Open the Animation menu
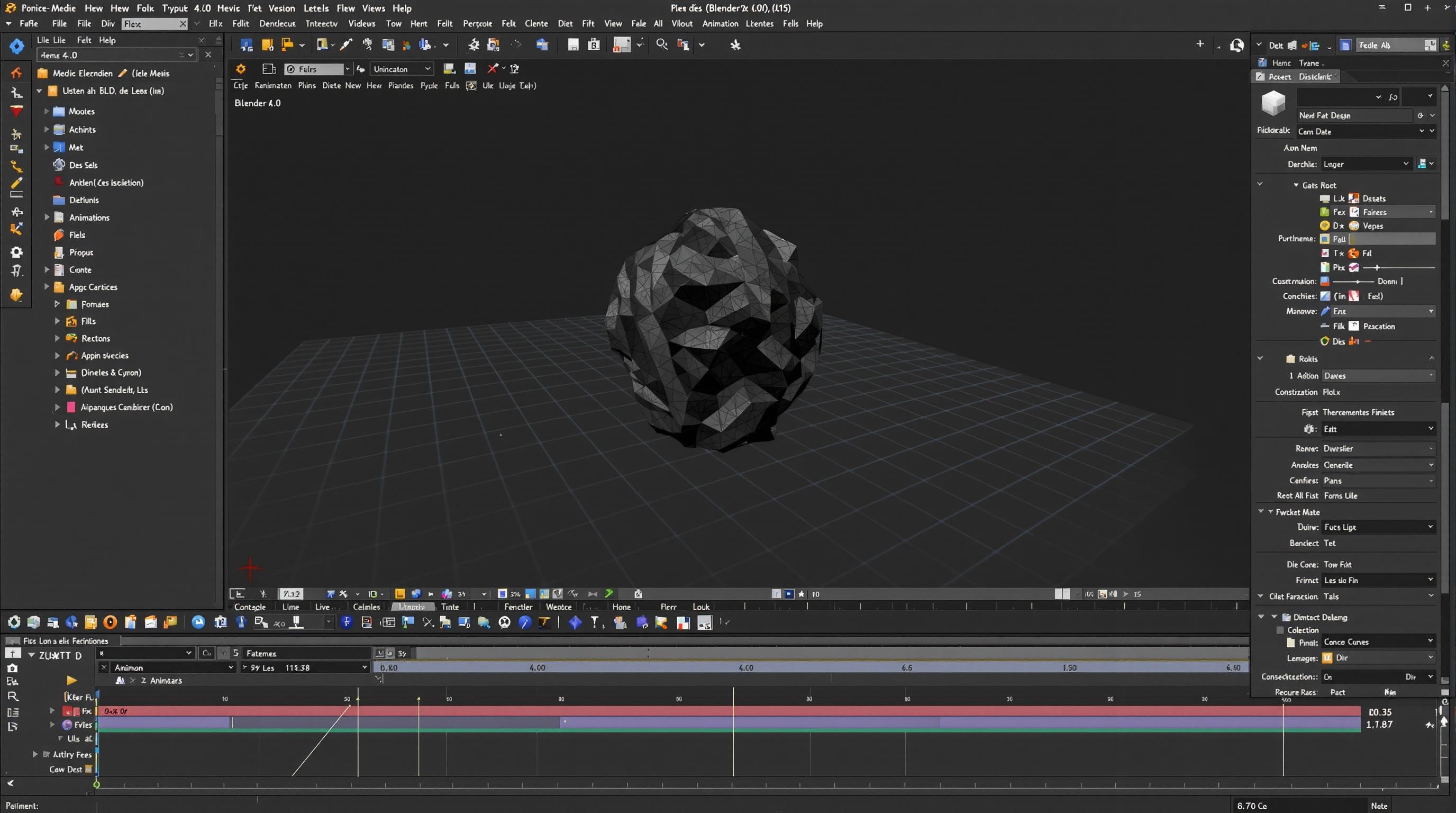Viewport: 1456px width, 813px height. [x=720, y=24]
